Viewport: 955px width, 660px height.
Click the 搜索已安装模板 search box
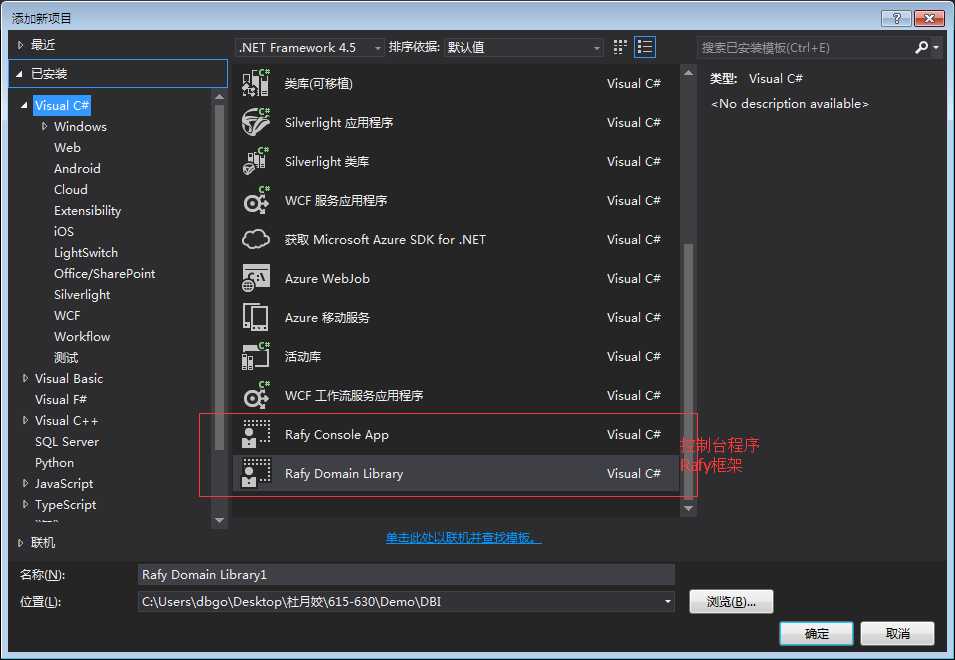pyautogui.click(x=805, y=47)
